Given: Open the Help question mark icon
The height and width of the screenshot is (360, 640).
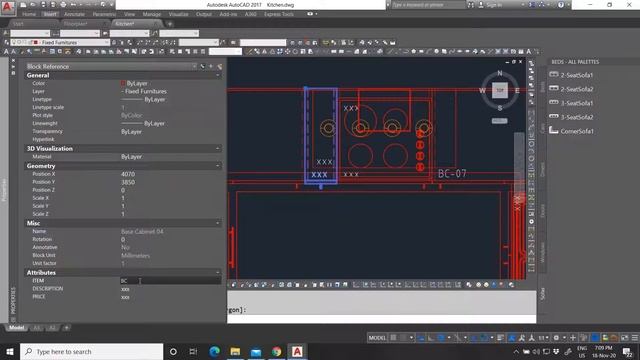Looking at the screenshot, I should 561,5.
